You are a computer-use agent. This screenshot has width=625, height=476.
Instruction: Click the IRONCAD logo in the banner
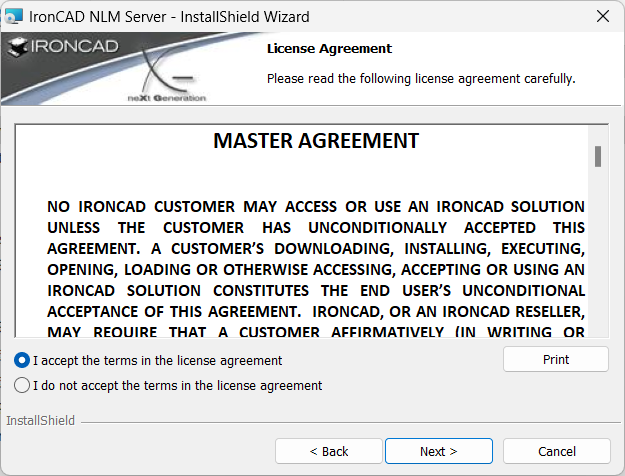(63, 47)
